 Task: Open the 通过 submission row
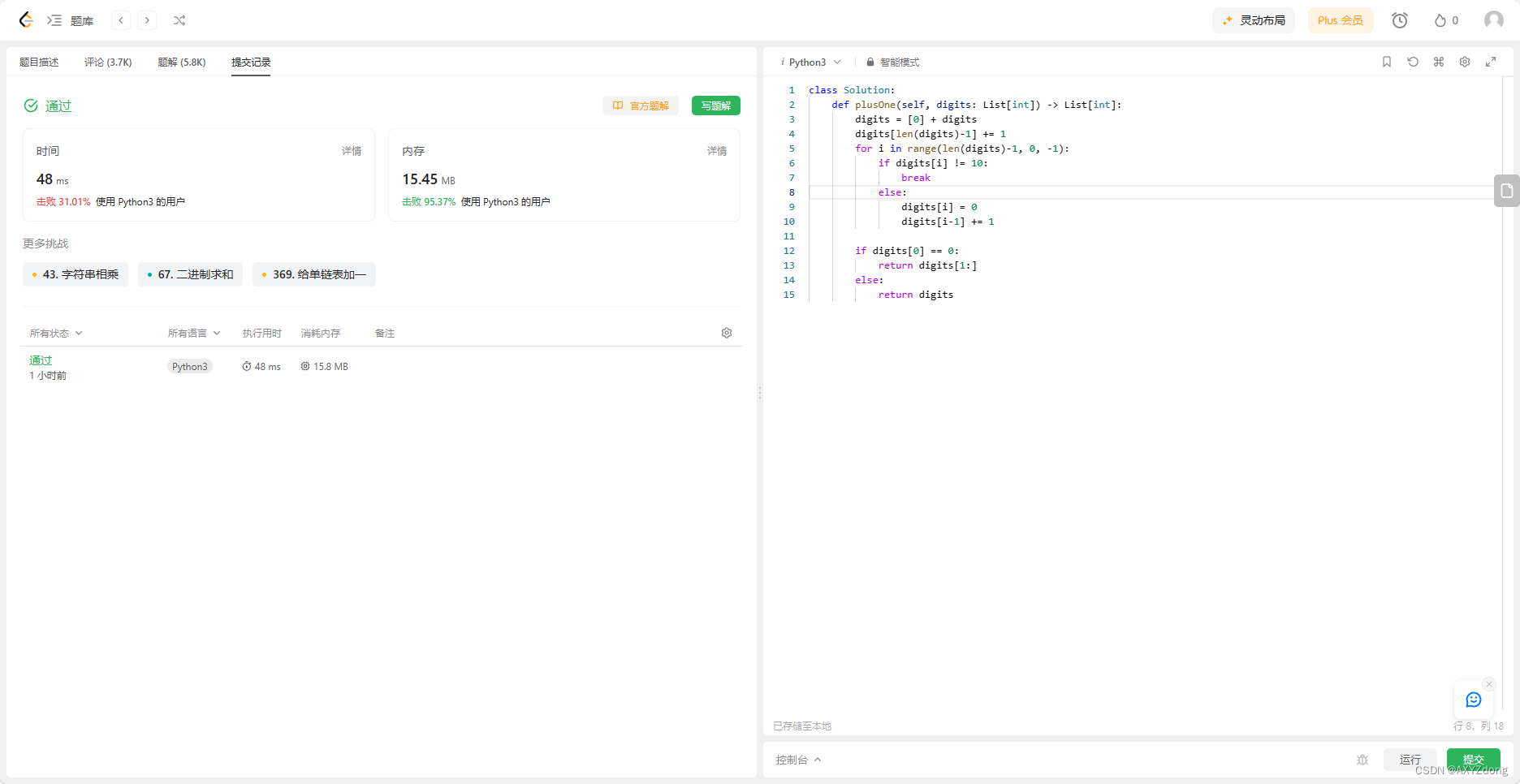382,367
